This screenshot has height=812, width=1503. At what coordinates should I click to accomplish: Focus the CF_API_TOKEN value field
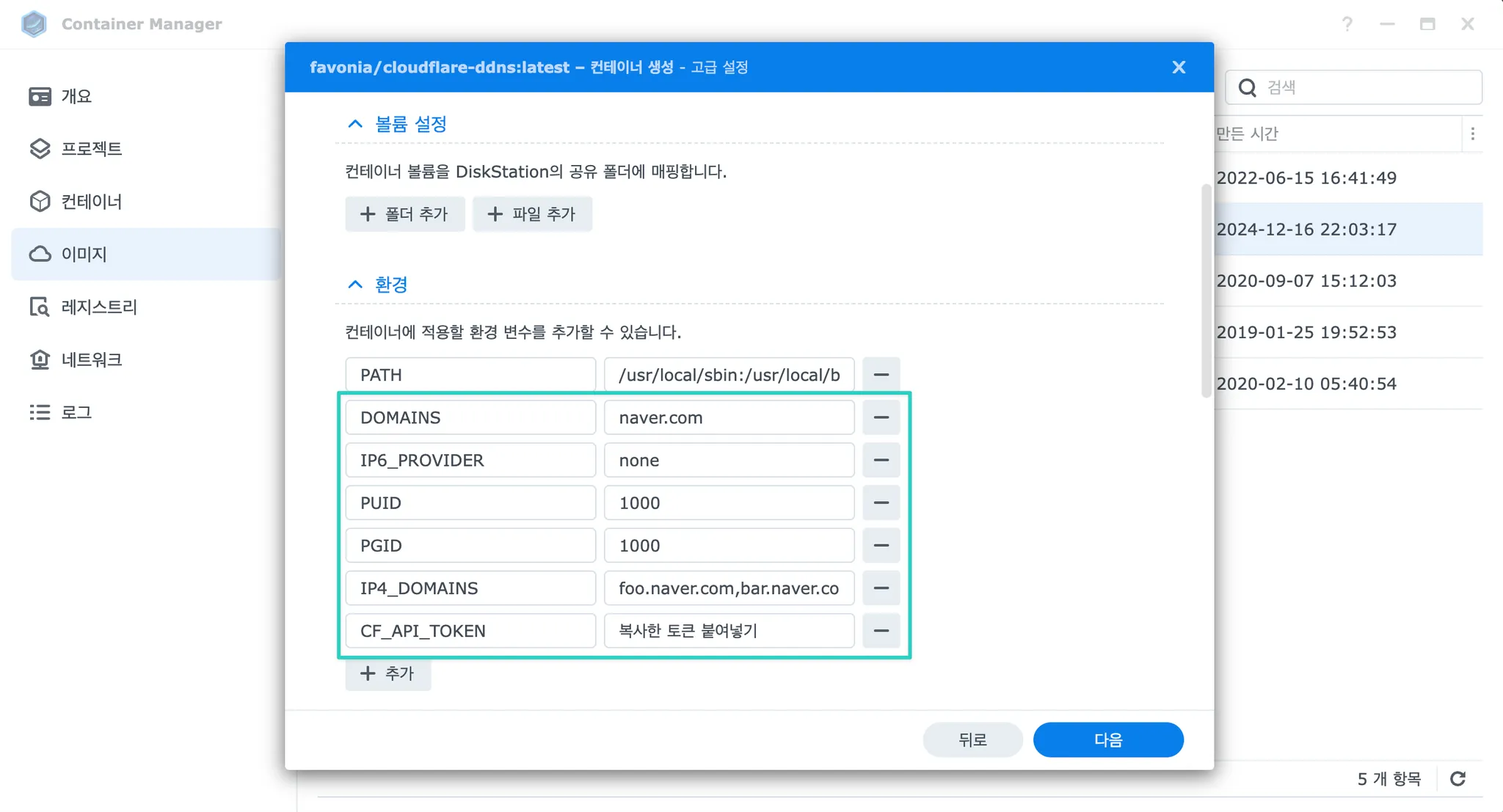point(728,631)
